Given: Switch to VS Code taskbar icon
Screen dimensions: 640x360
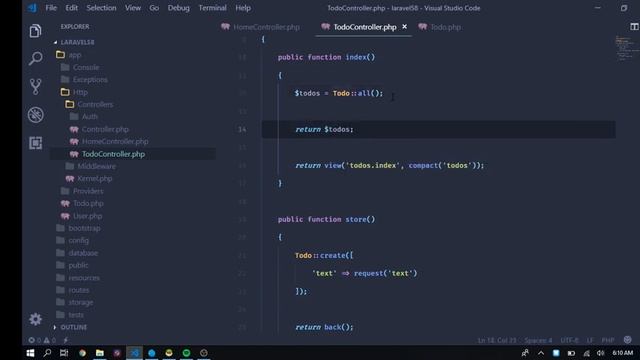Looking at the screenshot, I should click(134, 353).
